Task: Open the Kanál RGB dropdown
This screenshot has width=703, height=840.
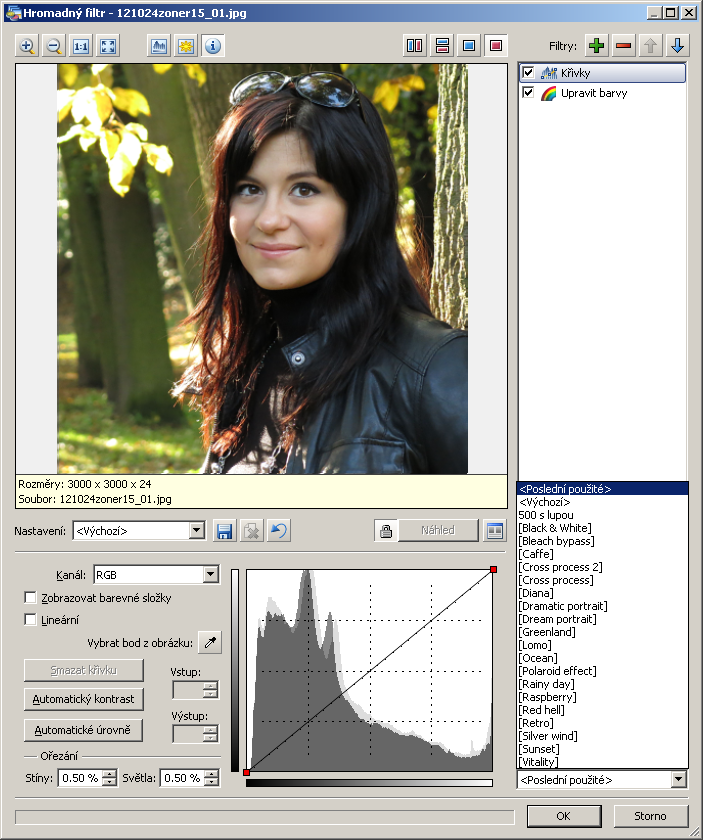Action: tap(209, 575)
